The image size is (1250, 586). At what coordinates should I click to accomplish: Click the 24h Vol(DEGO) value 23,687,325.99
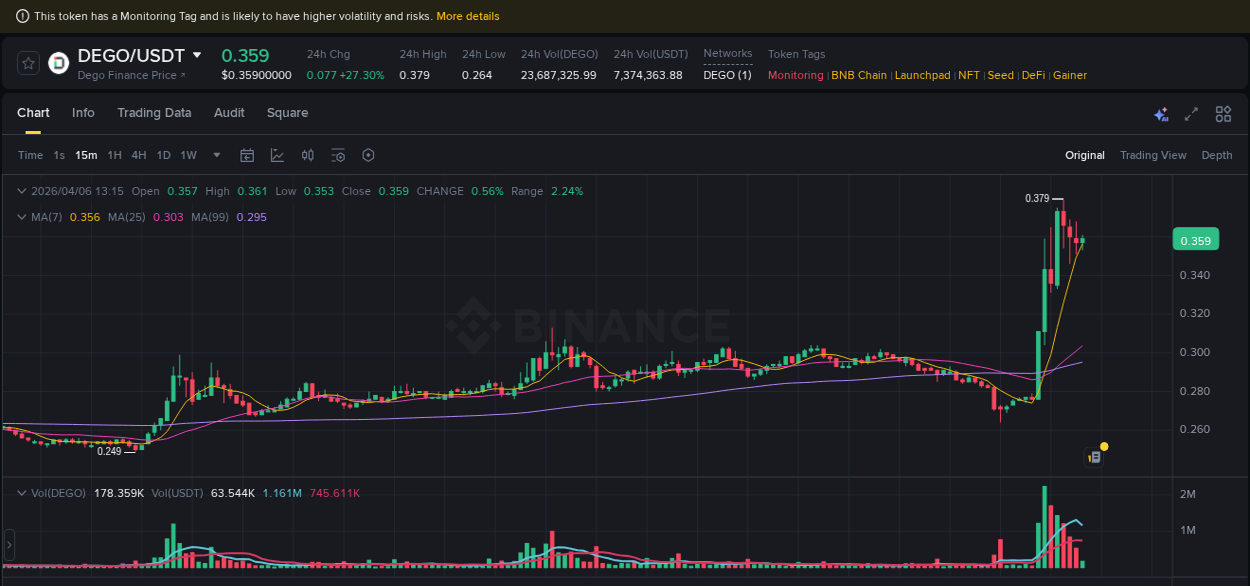tap(559, 75)
